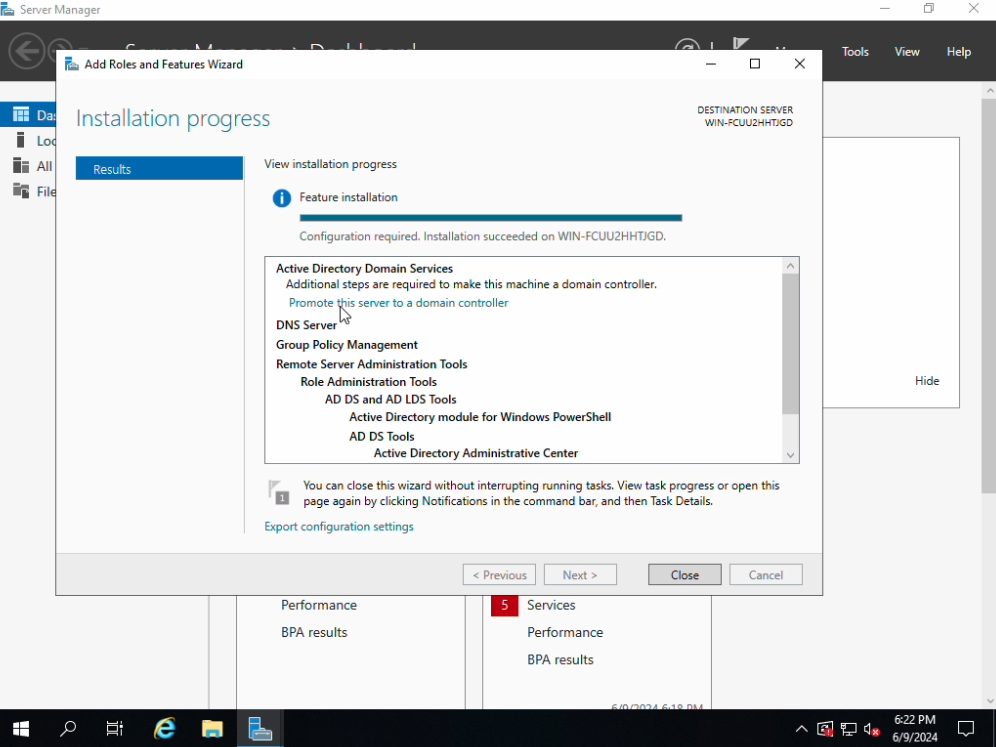
Task: Click the Add Roles and Features Wizard title icon
Action: (x=72, y=64)
